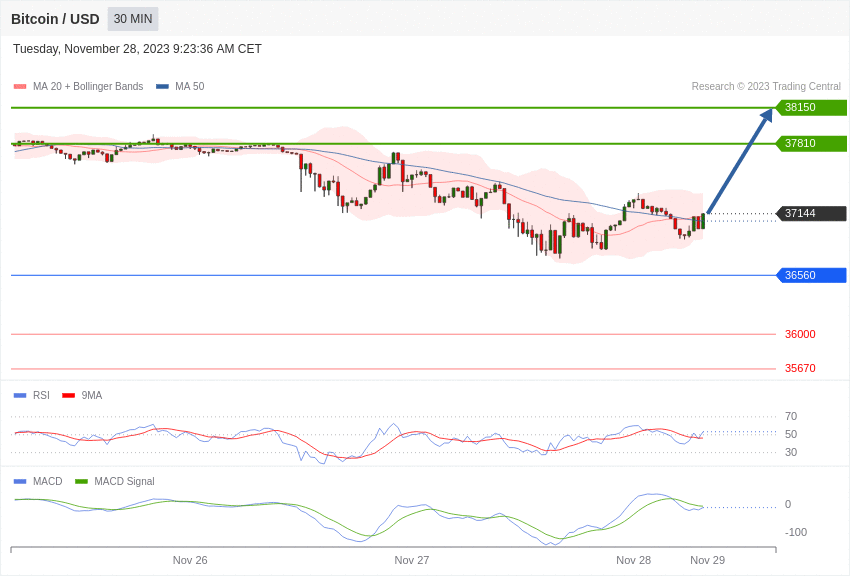Click the 35670 support price label
Image resolution: width=850 pixels, height=576 pixels.
click(800, 368)
